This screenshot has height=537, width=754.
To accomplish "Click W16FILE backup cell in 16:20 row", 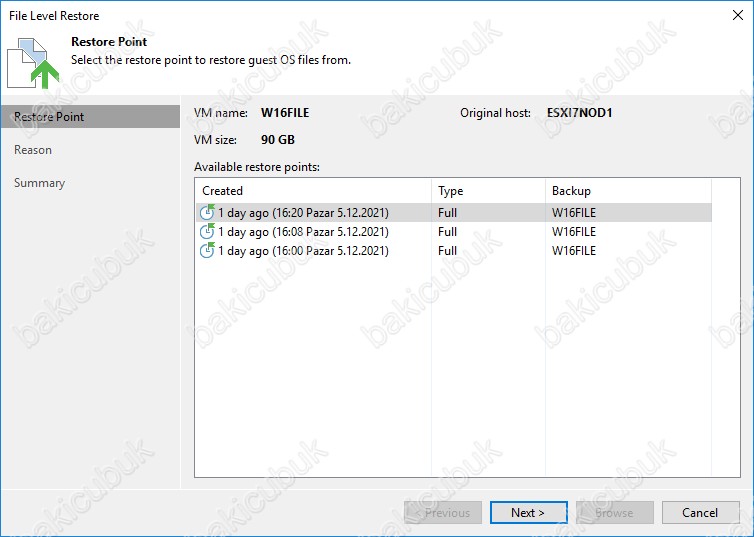I will click(574, 212).
